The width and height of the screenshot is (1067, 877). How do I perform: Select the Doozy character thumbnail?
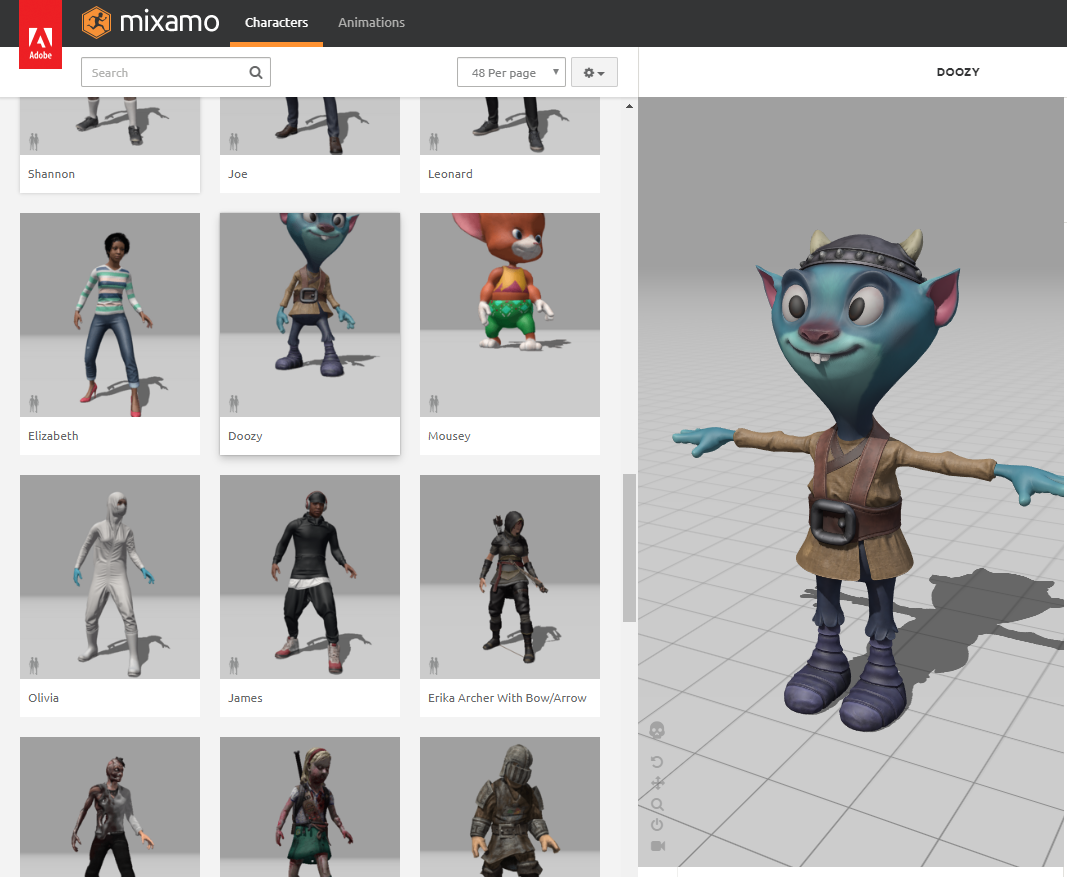click(x=310, y=315)
